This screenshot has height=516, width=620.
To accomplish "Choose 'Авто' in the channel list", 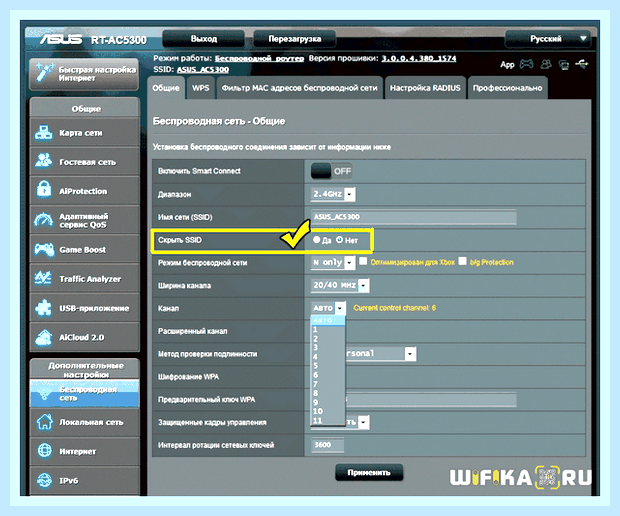I will tap(328, 320).
